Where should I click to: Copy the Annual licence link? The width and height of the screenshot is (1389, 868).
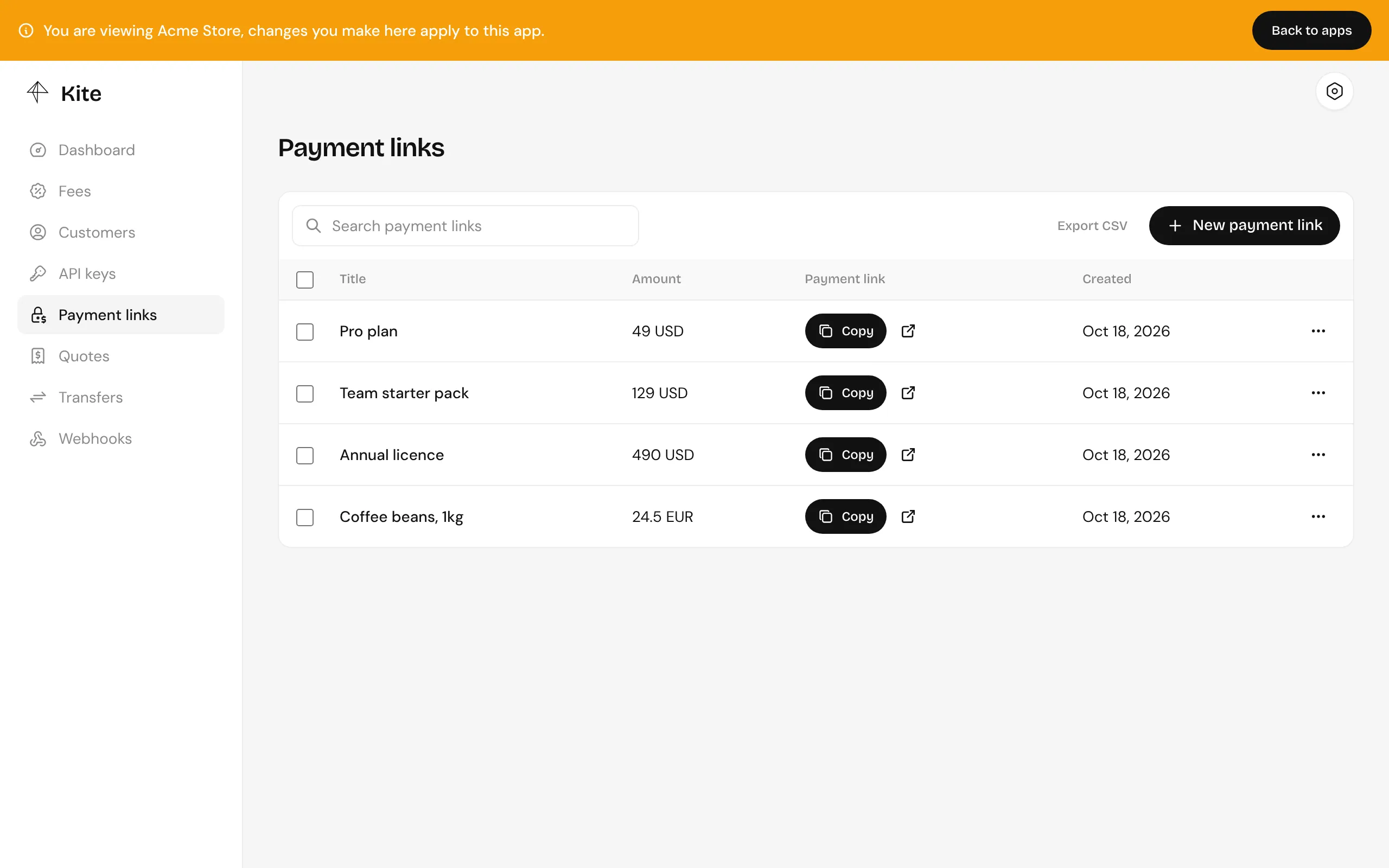click(x=845, y=455)
